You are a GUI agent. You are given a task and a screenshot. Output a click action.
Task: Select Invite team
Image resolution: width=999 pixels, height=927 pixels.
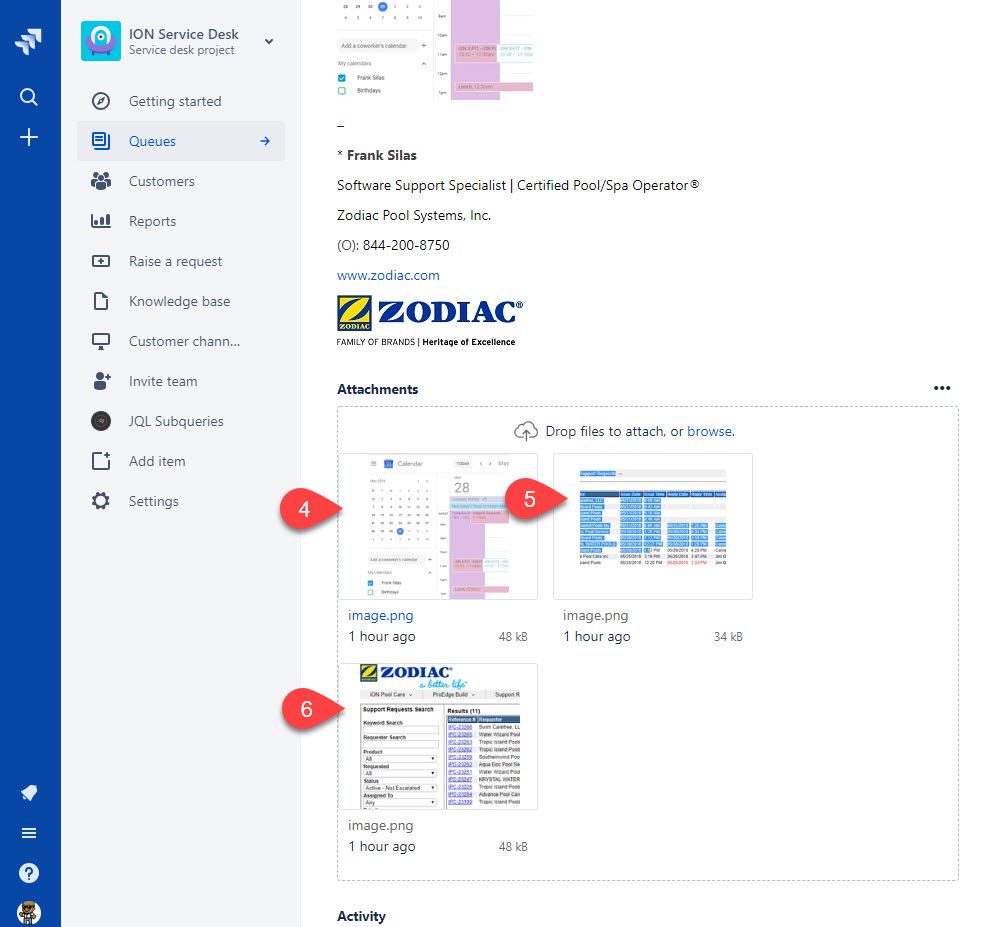(x=163, y=382)
